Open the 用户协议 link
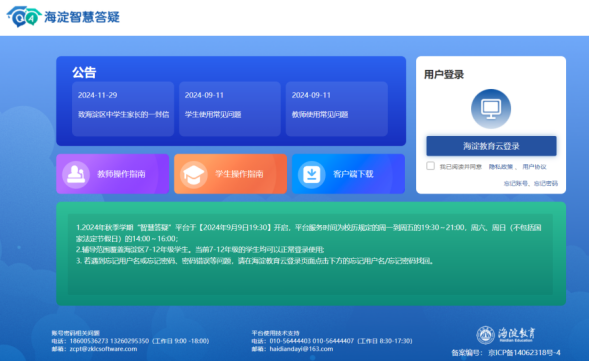The image size is (589, 362). 534,167
